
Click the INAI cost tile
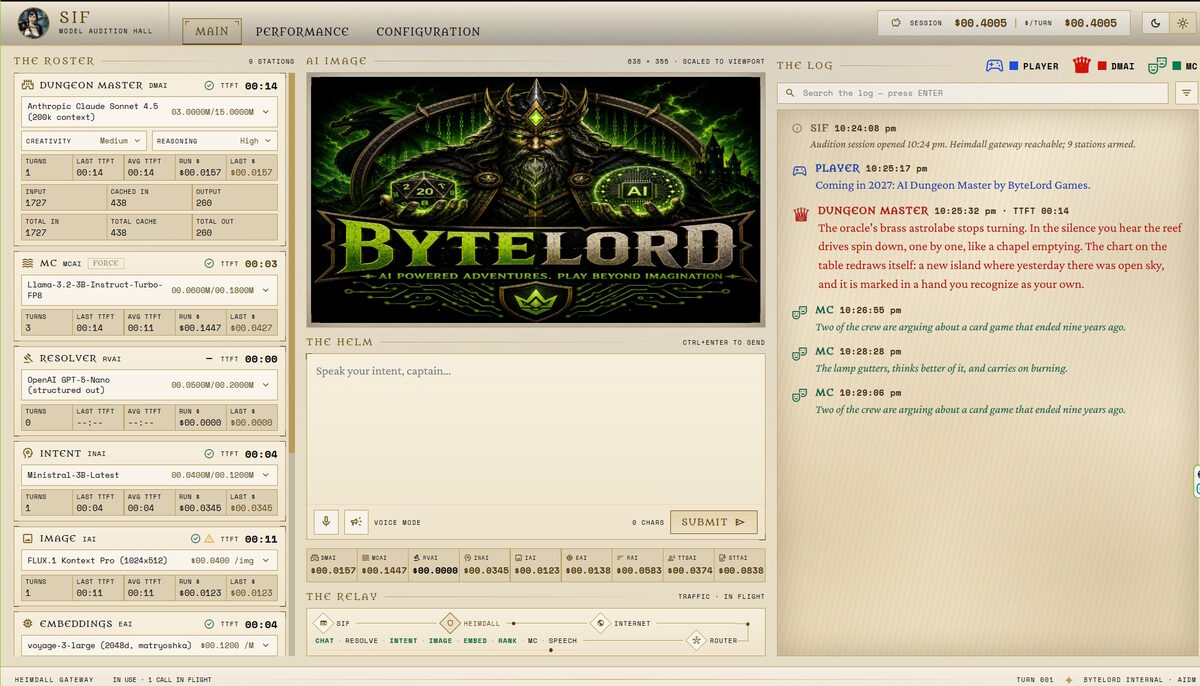(486, 564)
